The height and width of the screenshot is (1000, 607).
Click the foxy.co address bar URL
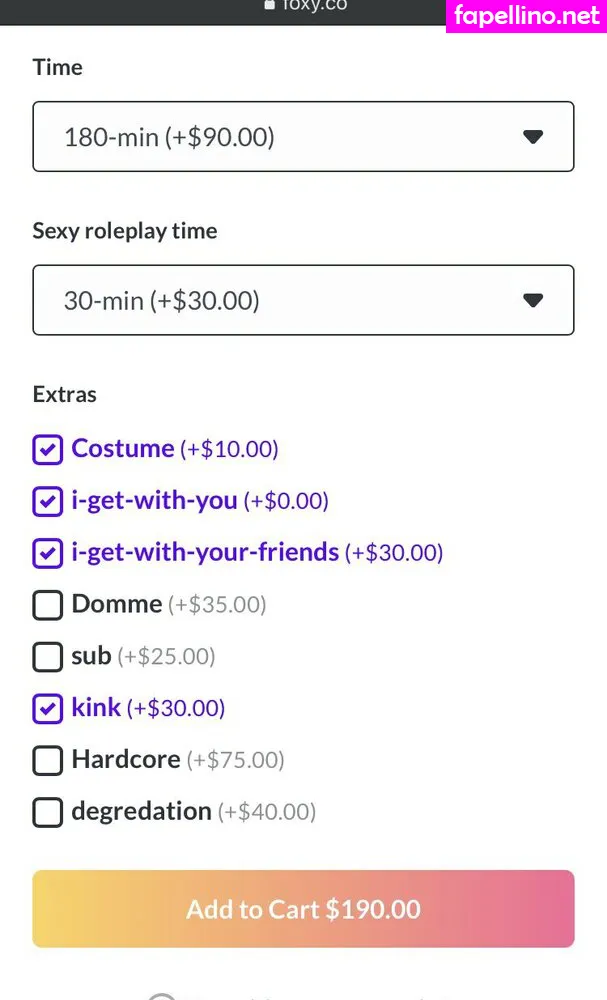pyautogui.click(x=314, y=5)
